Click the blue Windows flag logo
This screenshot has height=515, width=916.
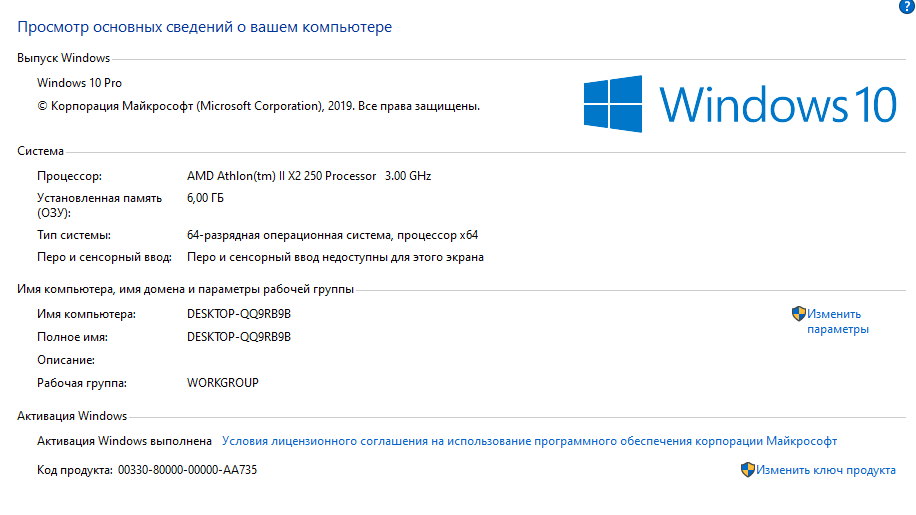click(x=613, y=104)
